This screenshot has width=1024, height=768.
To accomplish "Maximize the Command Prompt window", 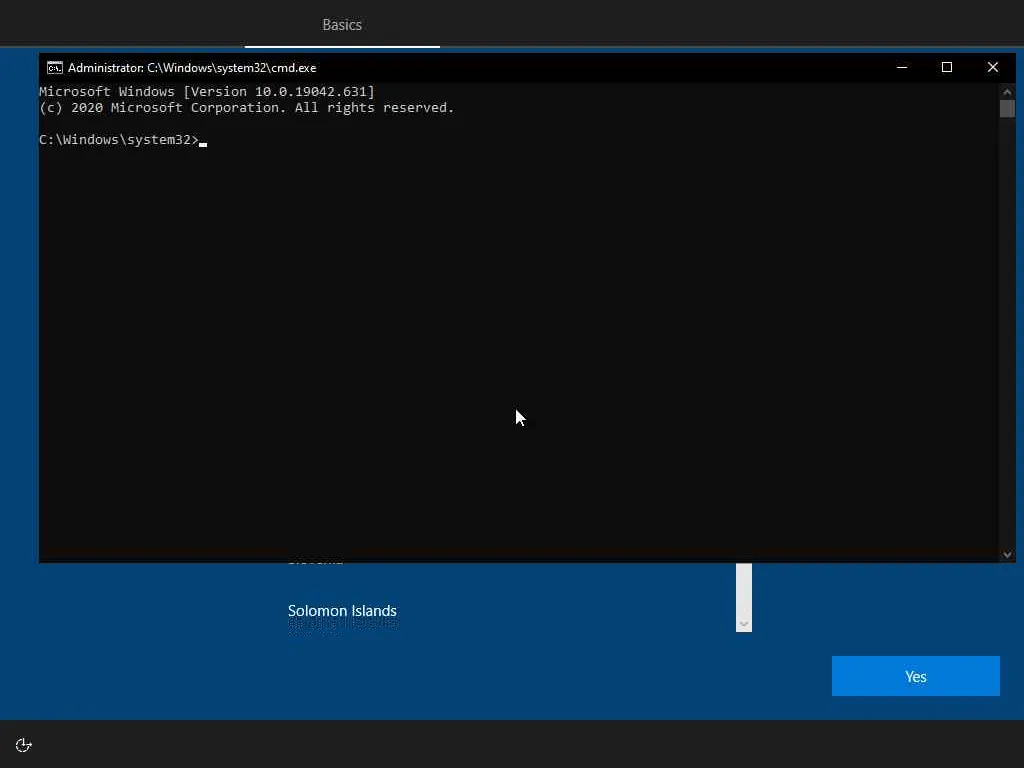I will pyautogui.click(x=947, y=67).
